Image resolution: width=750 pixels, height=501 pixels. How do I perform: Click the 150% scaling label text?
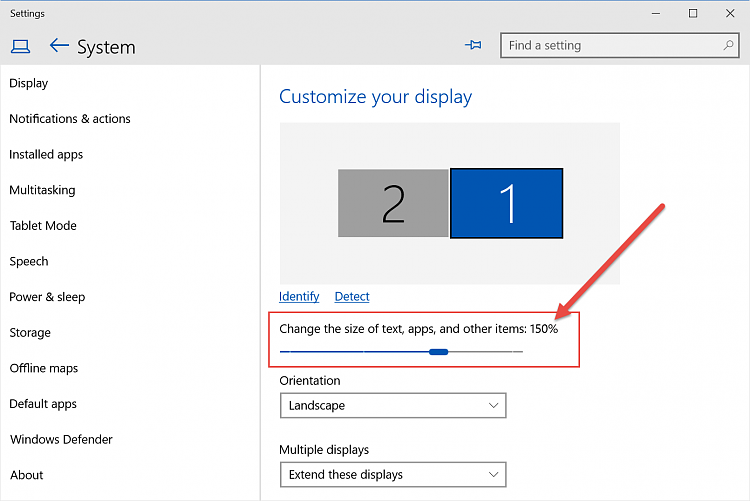tap(544, 329)
